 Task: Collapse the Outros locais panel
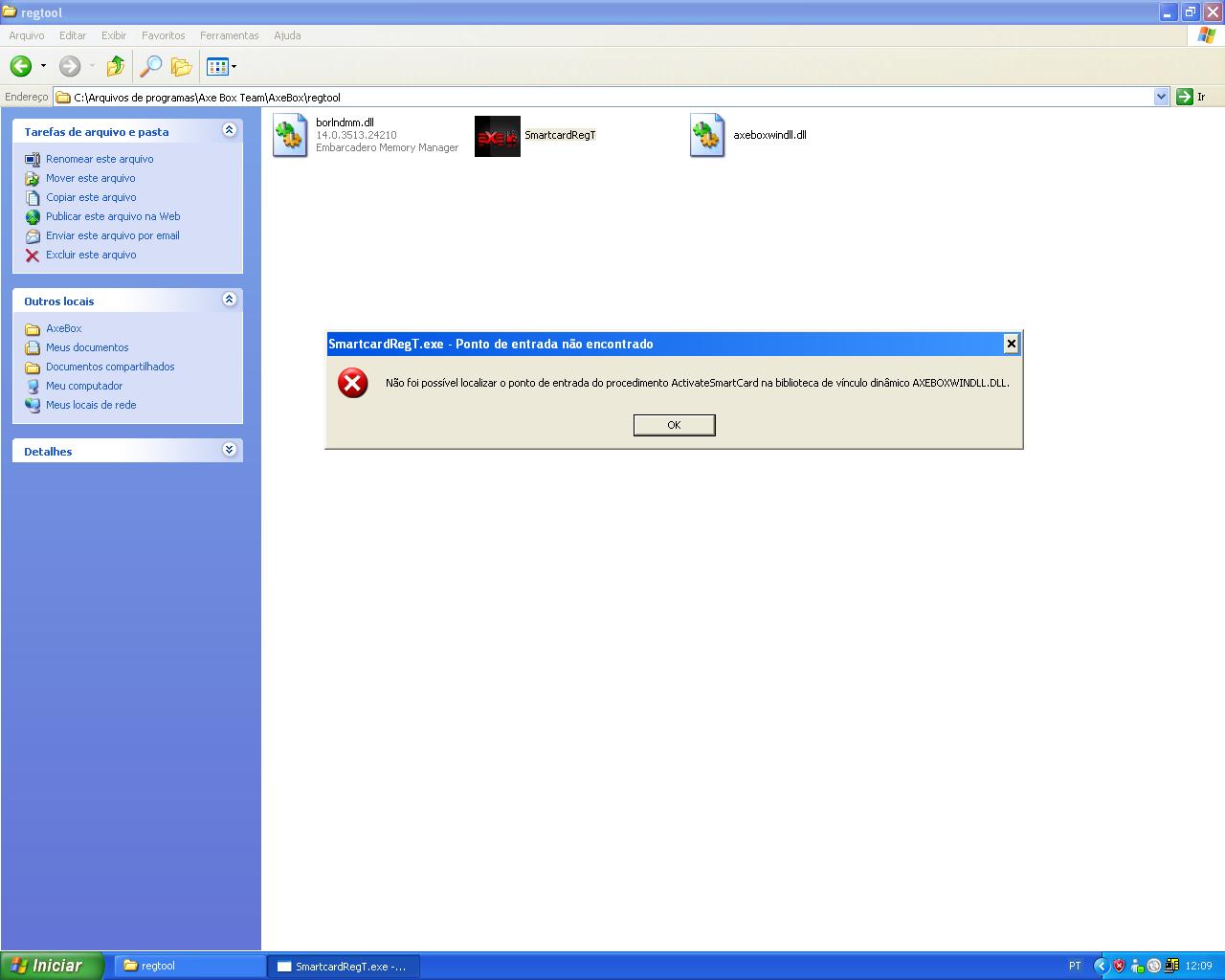(229, 300)
